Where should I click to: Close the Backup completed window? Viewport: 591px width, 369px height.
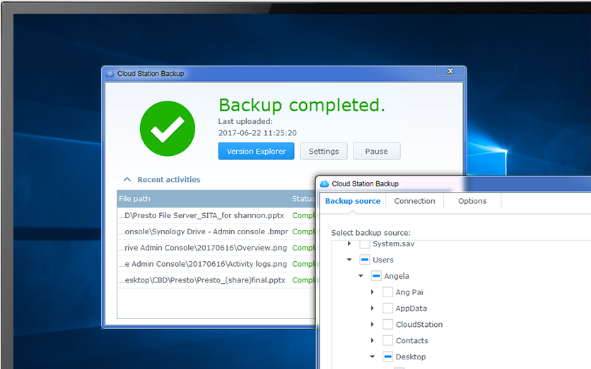tap(450, 71)
